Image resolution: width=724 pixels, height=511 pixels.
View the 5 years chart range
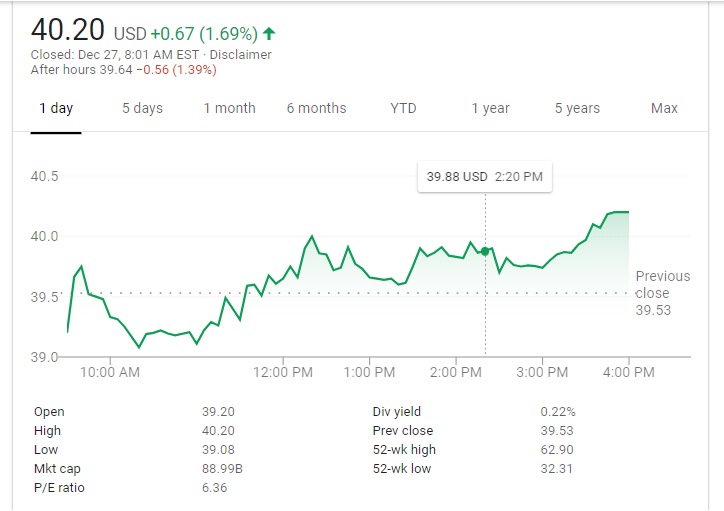pos(577,108)
